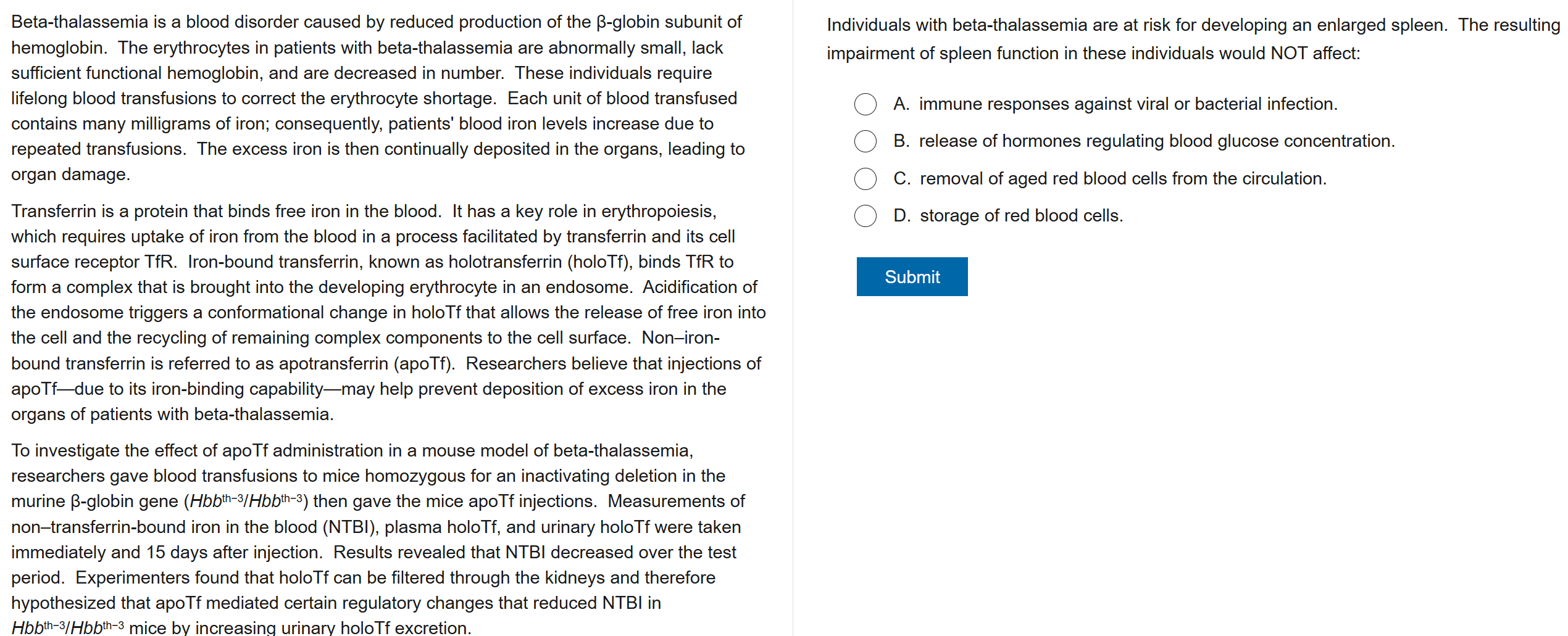Choose radio button for answer C
The image size is (1568, 636).
[x=865, y=179]
